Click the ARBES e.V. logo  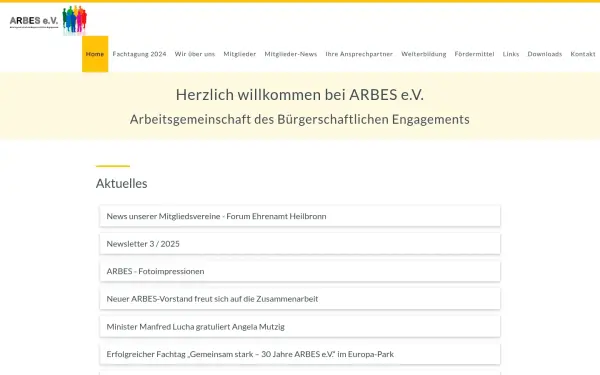click(x=48, y=20)
